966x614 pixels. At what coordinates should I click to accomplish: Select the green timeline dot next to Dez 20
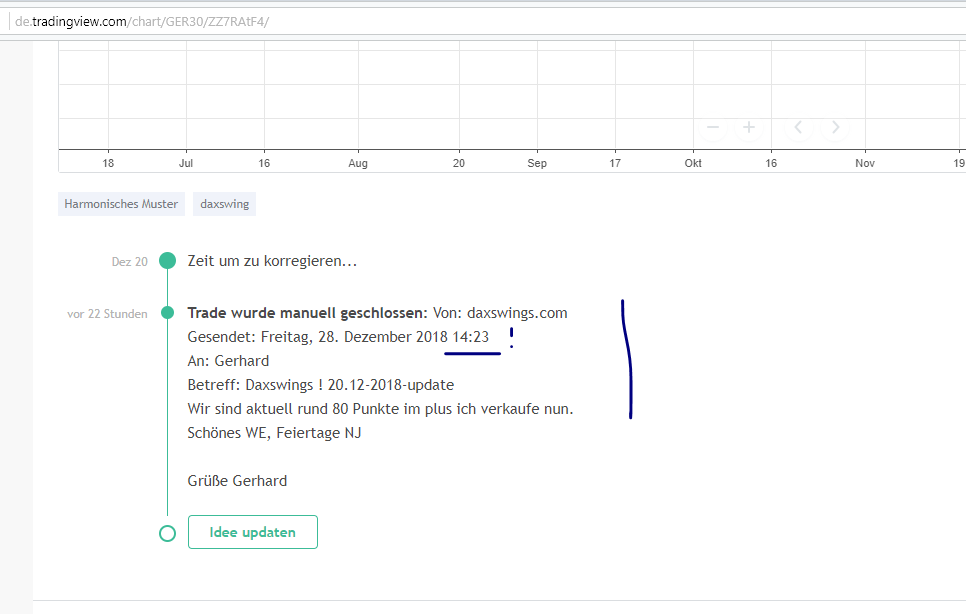(x=167, y=260)
